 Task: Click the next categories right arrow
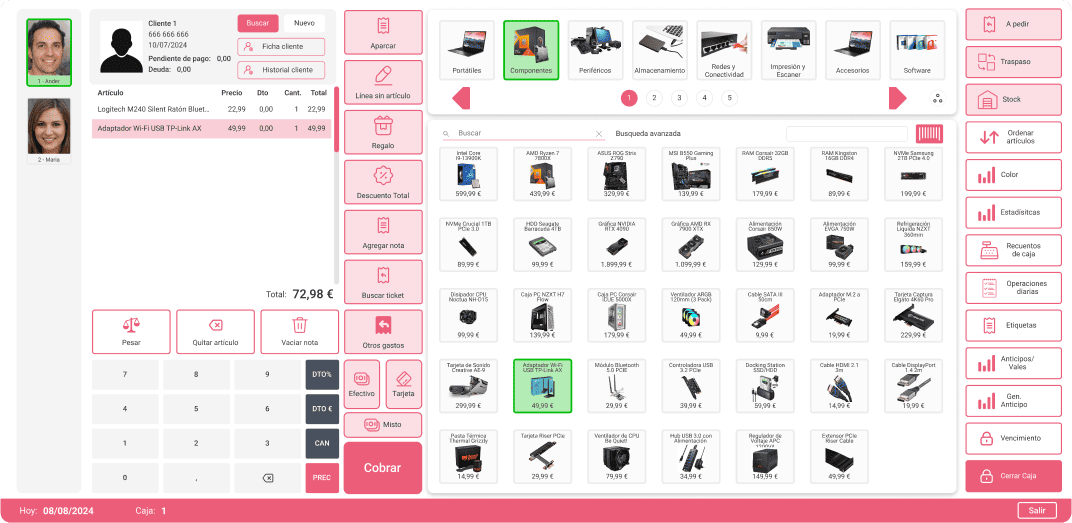coord(898,98)
